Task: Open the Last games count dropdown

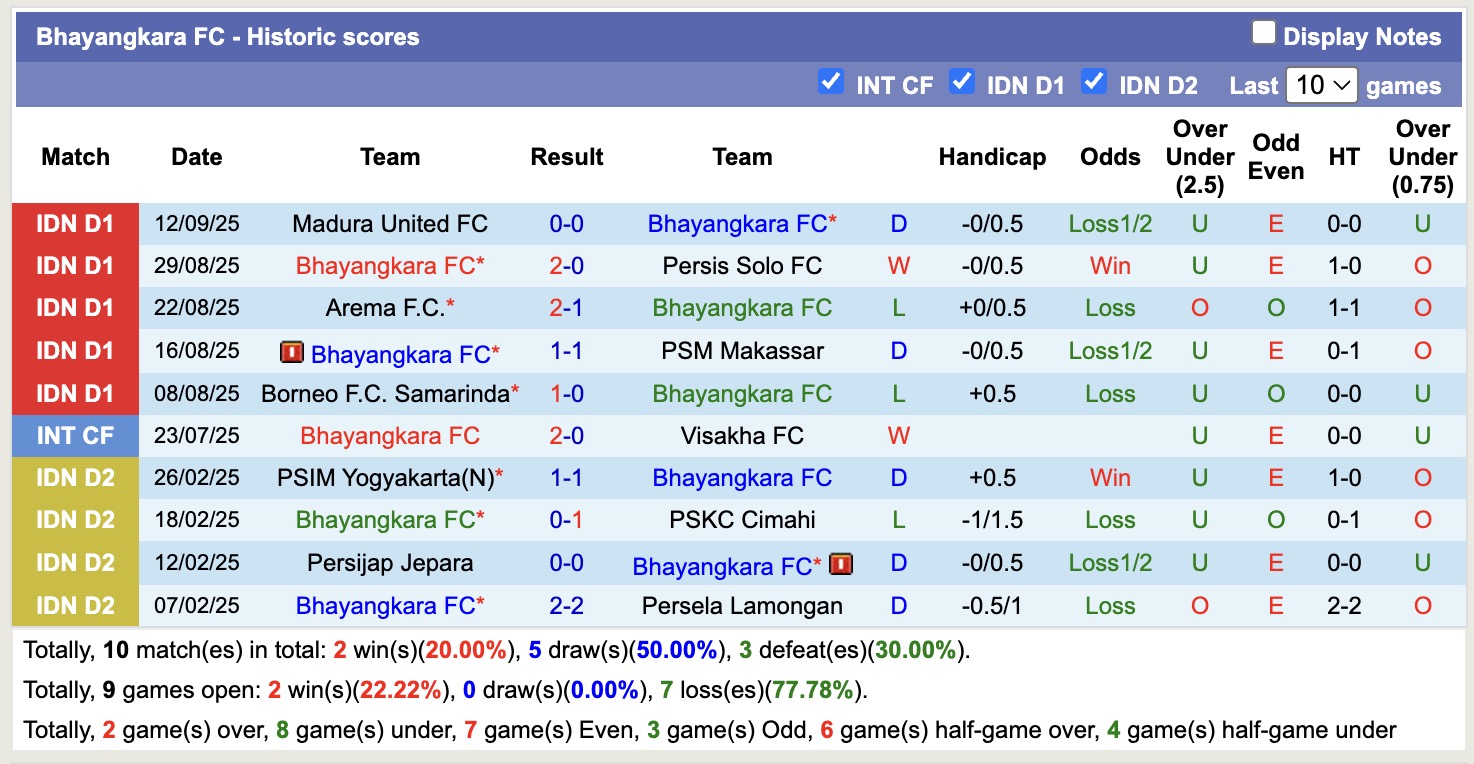Action: (1321, 85)
